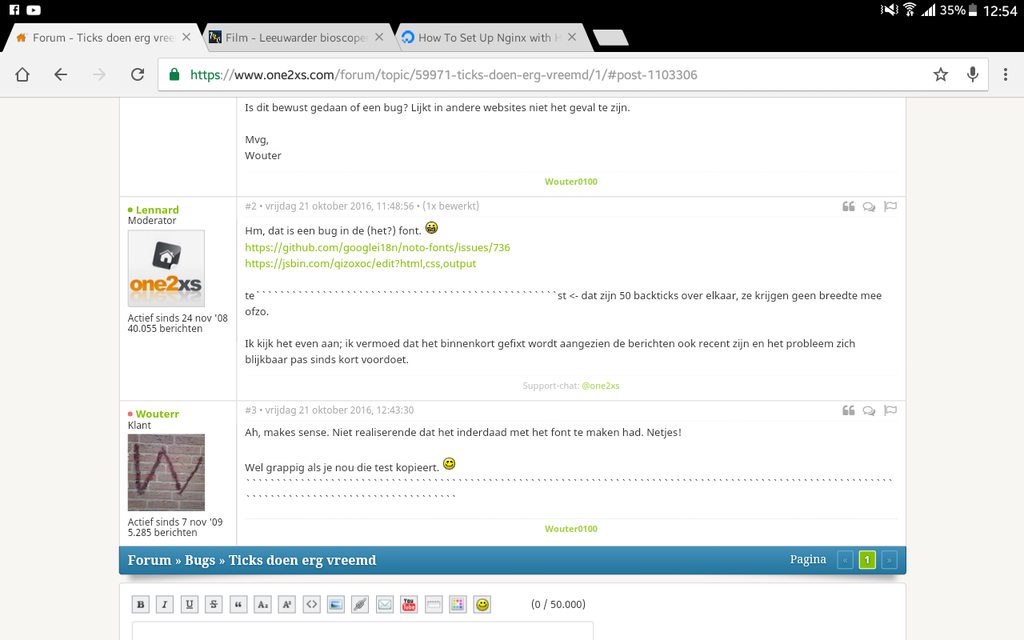Click the Wouter0100 signature under the first post
The image size is (1024, 640).
coord(571,182)
